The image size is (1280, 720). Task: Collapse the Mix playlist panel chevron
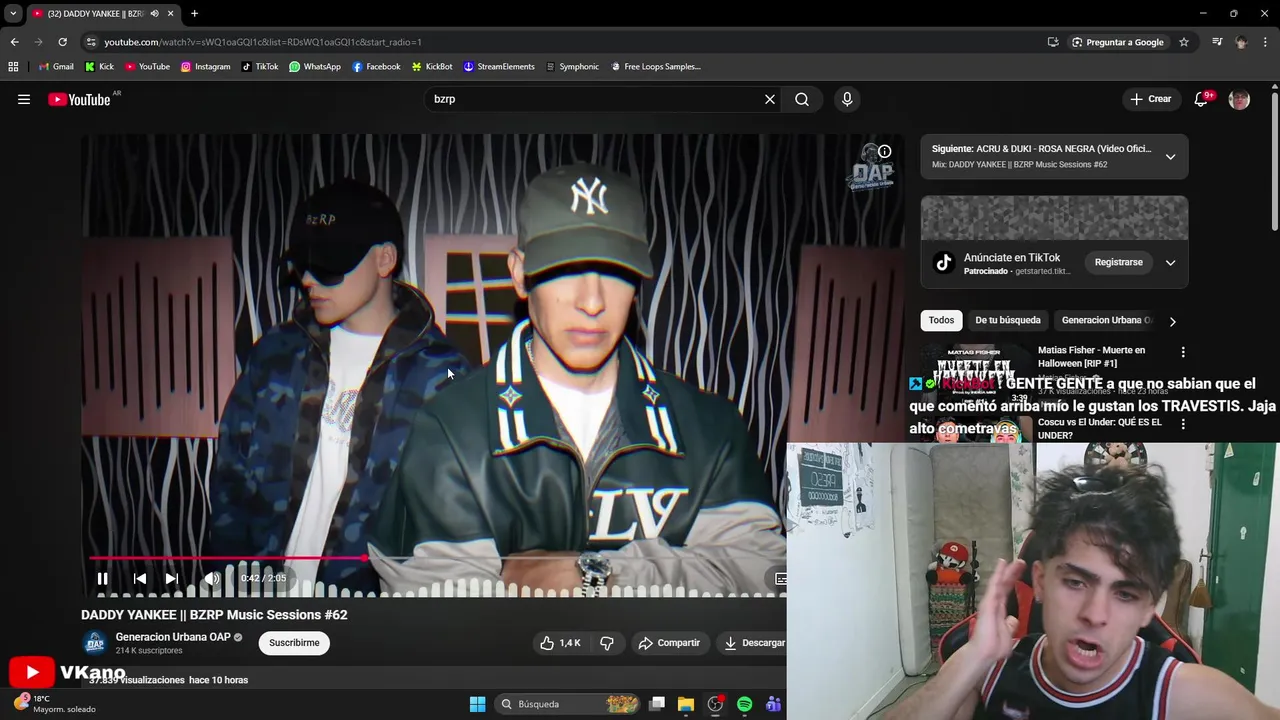(x=1170, y=157)
